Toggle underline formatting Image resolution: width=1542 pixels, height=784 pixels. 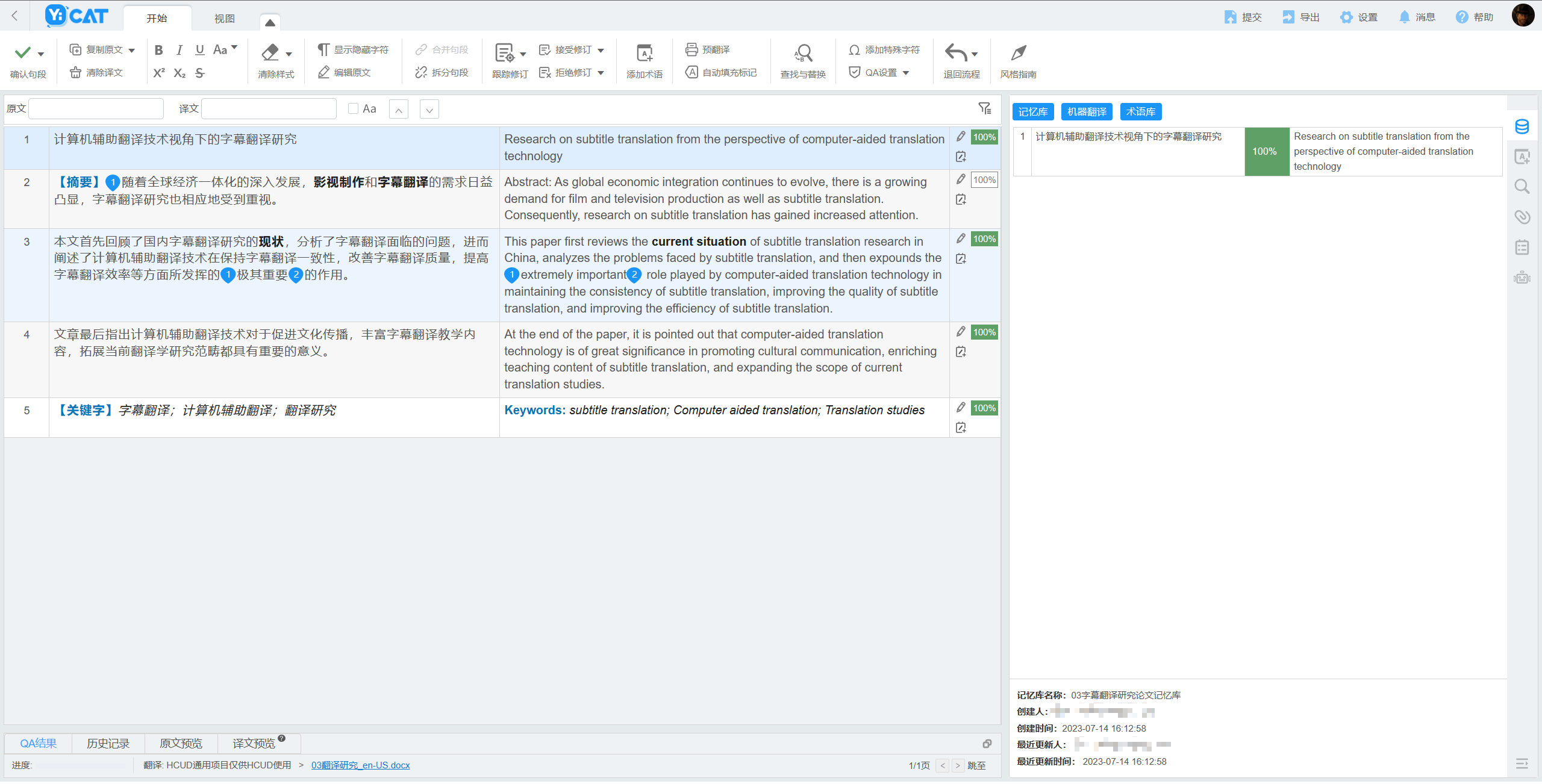tap(200, 49)
